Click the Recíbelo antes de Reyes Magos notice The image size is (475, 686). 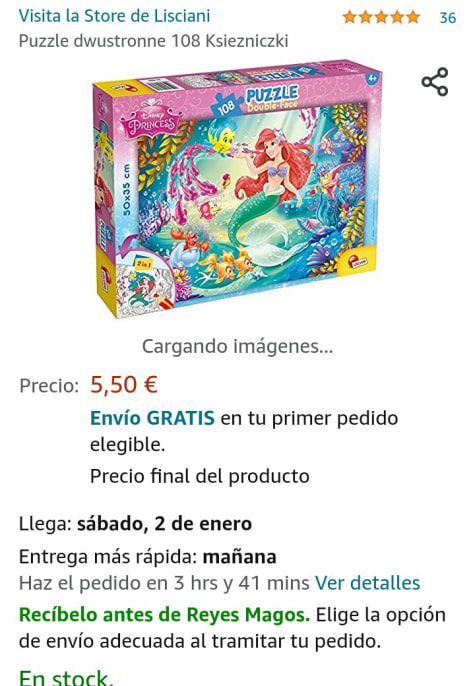164,614
